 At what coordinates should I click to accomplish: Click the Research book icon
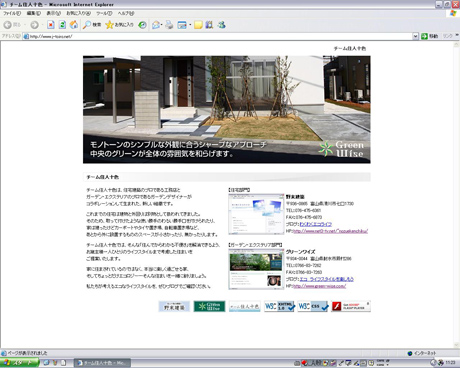pos(209,25)
